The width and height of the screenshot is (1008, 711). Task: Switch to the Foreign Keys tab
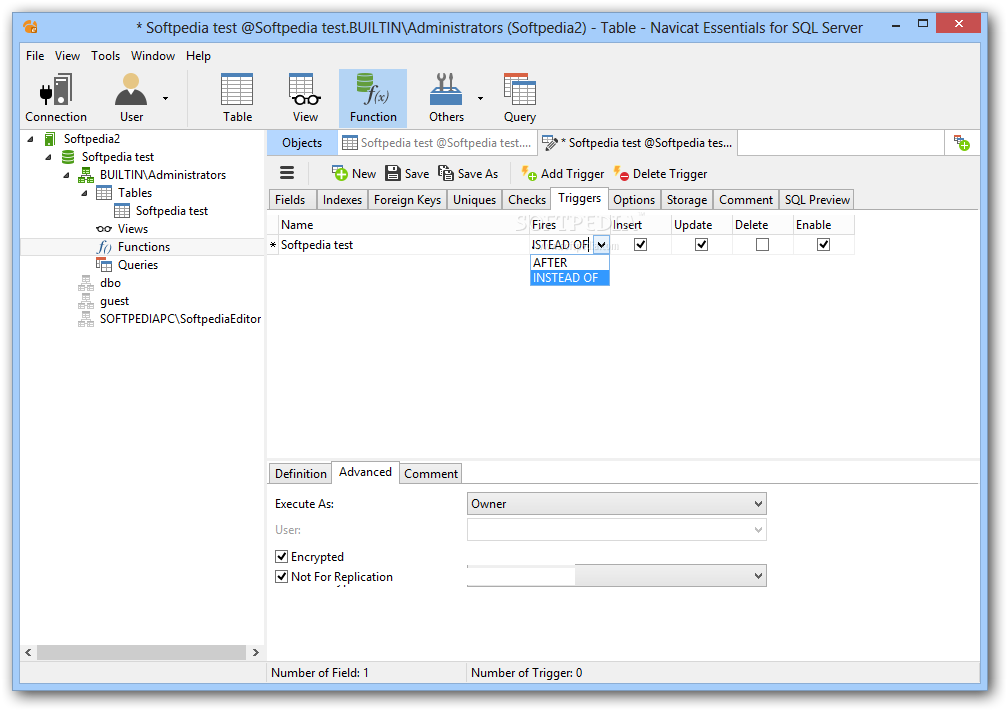(408, 200)
